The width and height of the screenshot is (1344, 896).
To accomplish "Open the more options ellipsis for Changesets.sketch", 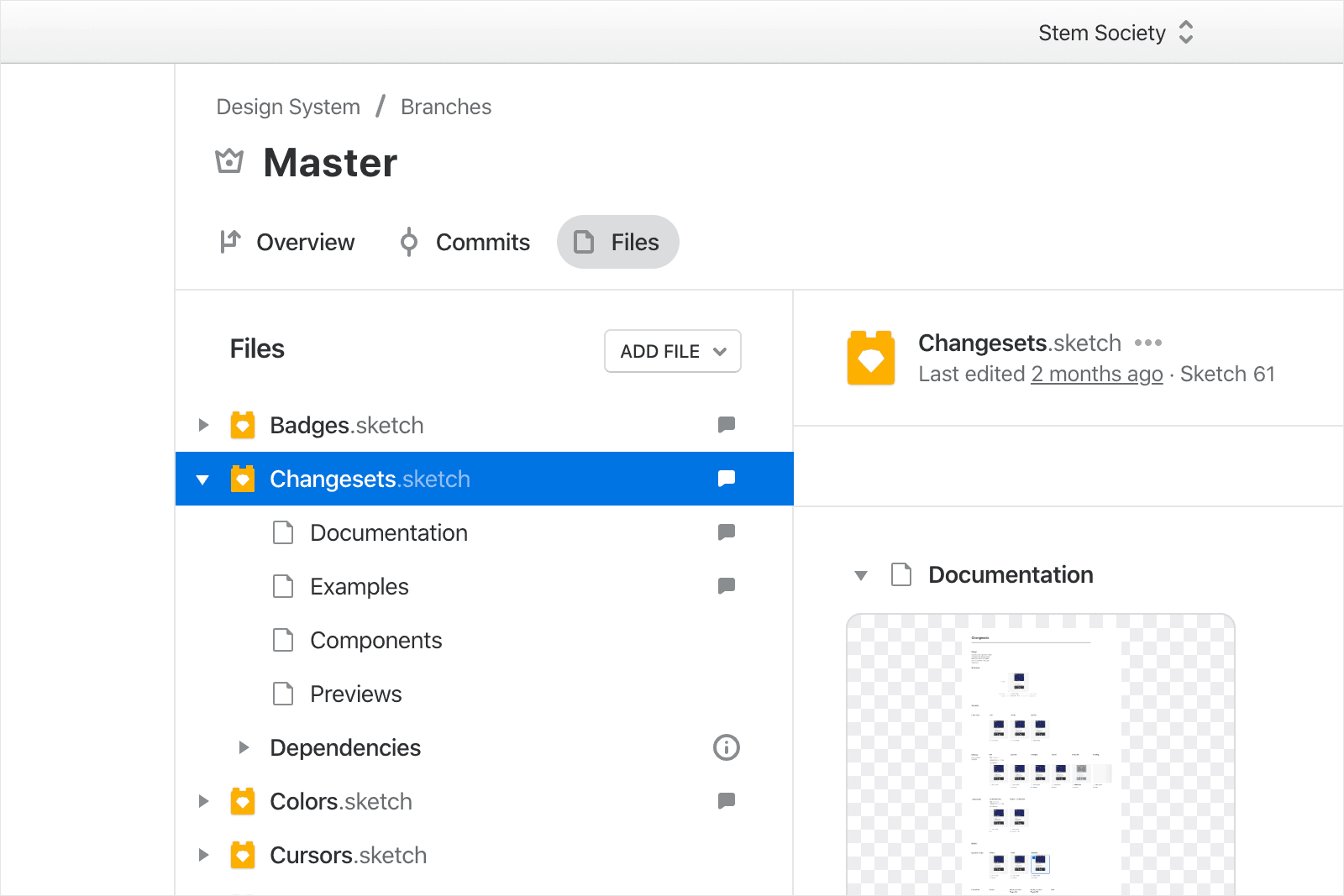I will point(1148,343).
